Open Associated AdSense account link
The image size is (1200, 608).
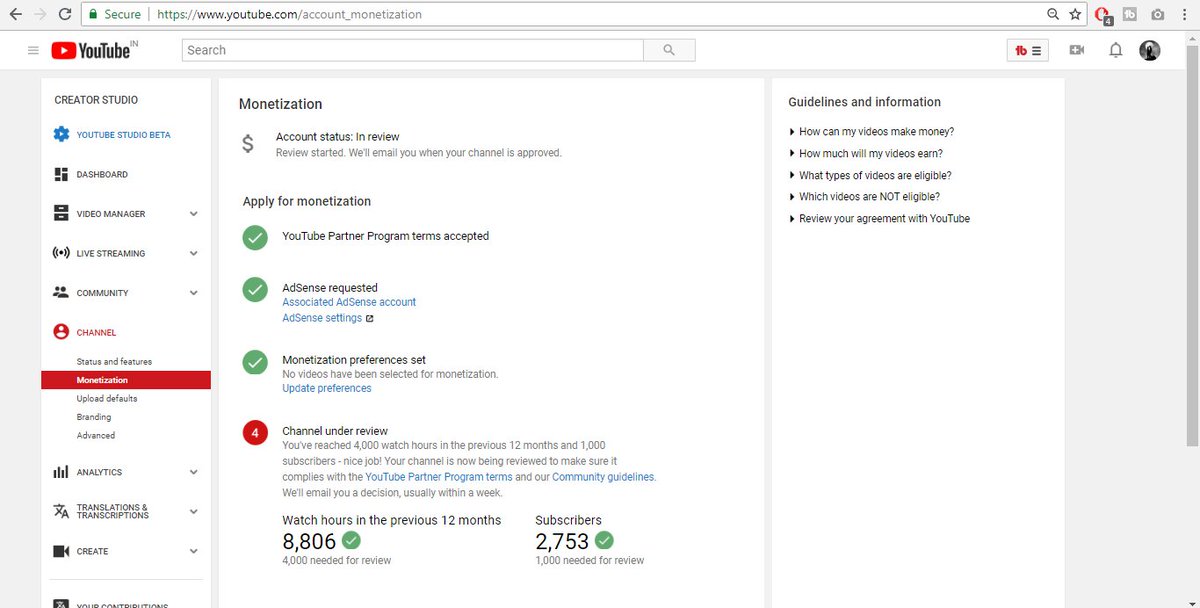pos(349,302)
